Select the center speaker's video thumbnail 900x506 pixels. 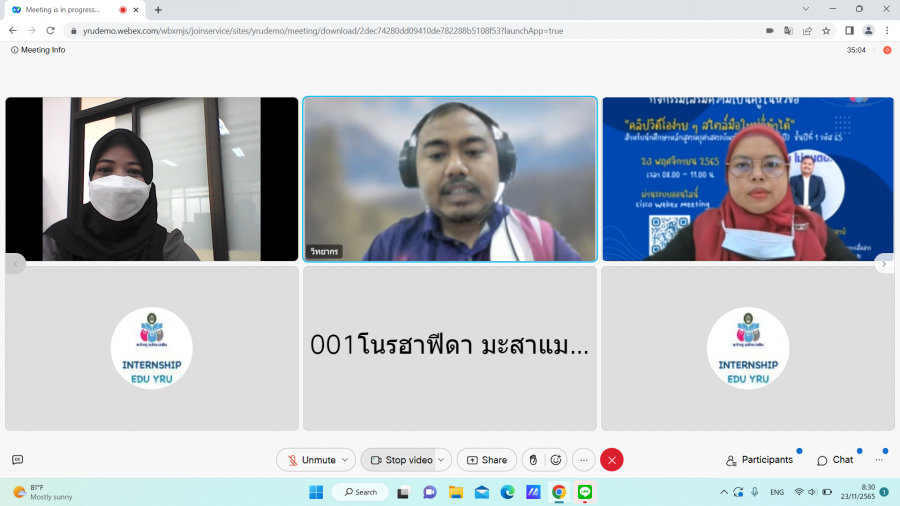pos(450,179)
